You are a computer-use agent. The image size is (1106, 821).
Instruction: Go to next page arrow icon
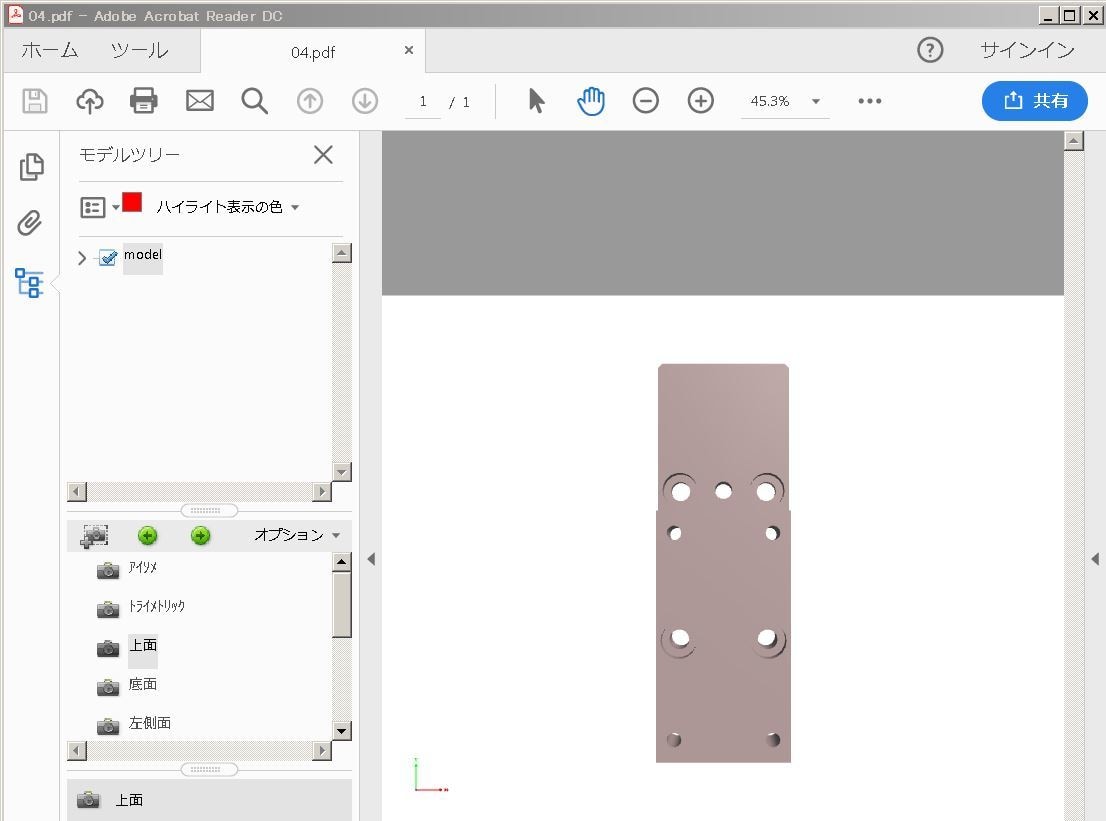[365, 102]
